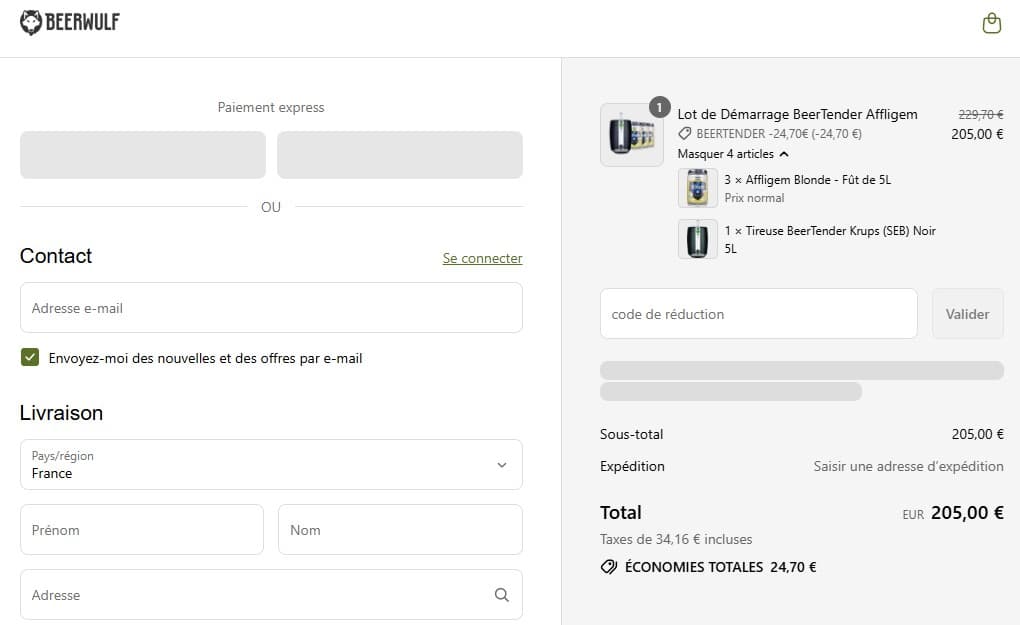The width and height of the screenshot is (1020, 625).
Task: Click the code de réduction field
Action: click(x=758, y=314)
